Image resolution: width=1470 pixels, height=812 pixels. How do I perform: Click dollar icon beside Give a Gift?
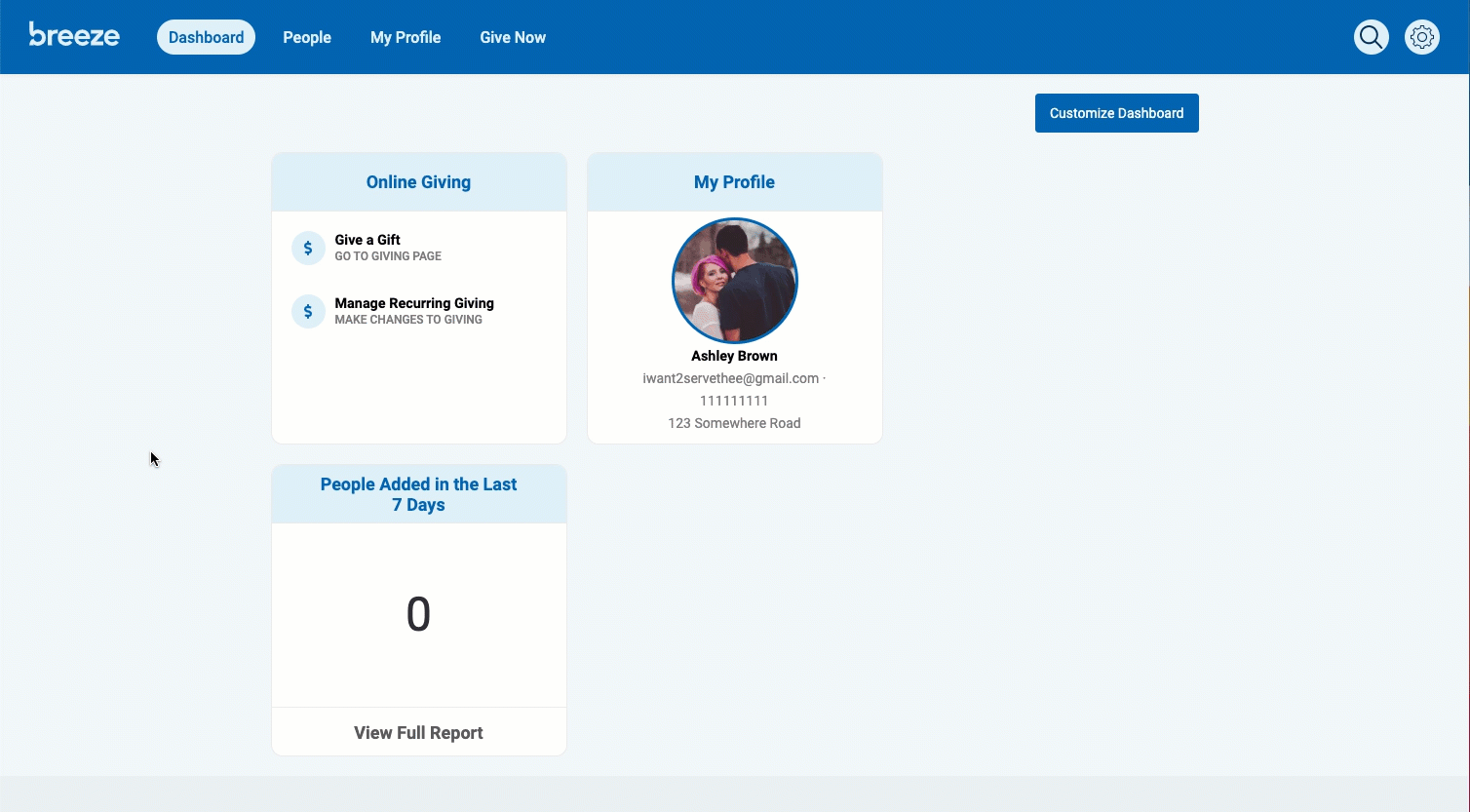click(x=308, y=248)
